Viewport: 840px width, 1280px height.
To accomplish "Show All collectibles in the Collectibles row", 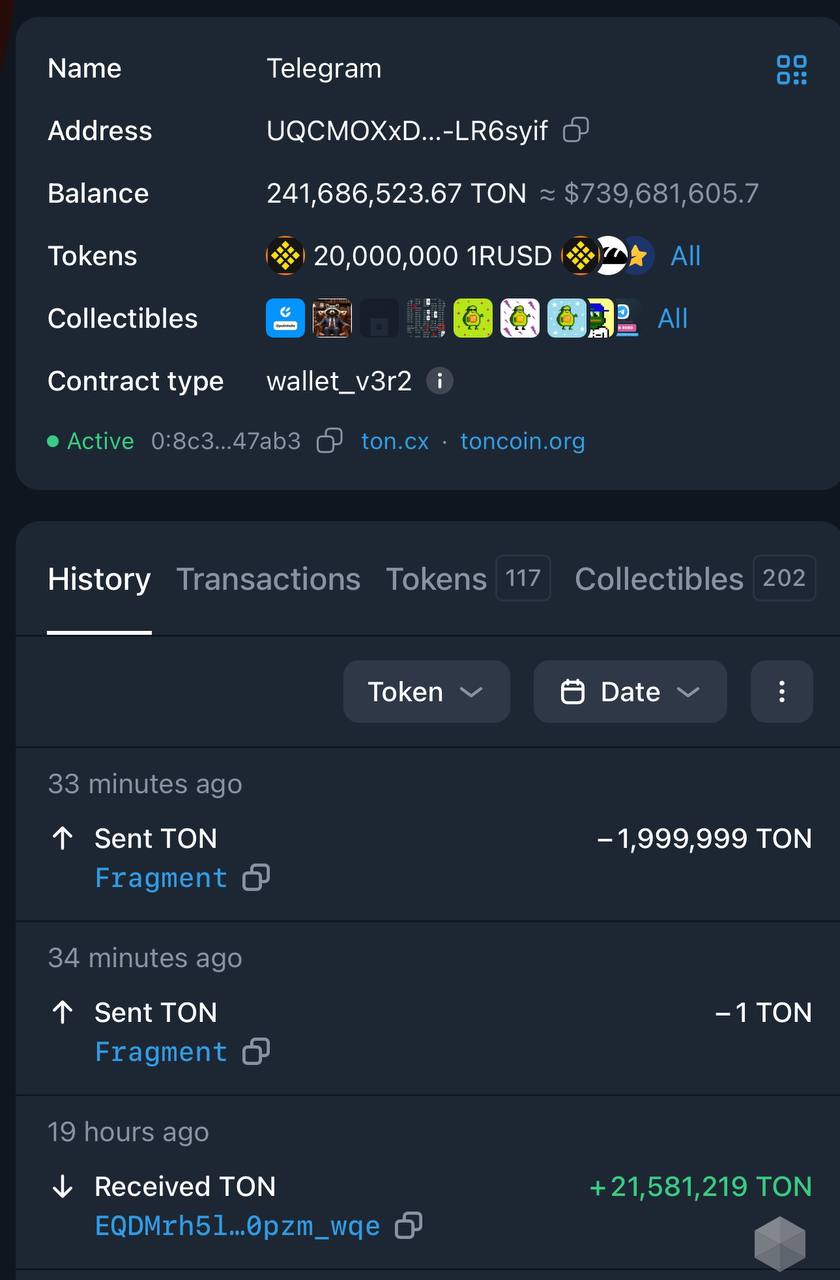I will coord(673,318).
